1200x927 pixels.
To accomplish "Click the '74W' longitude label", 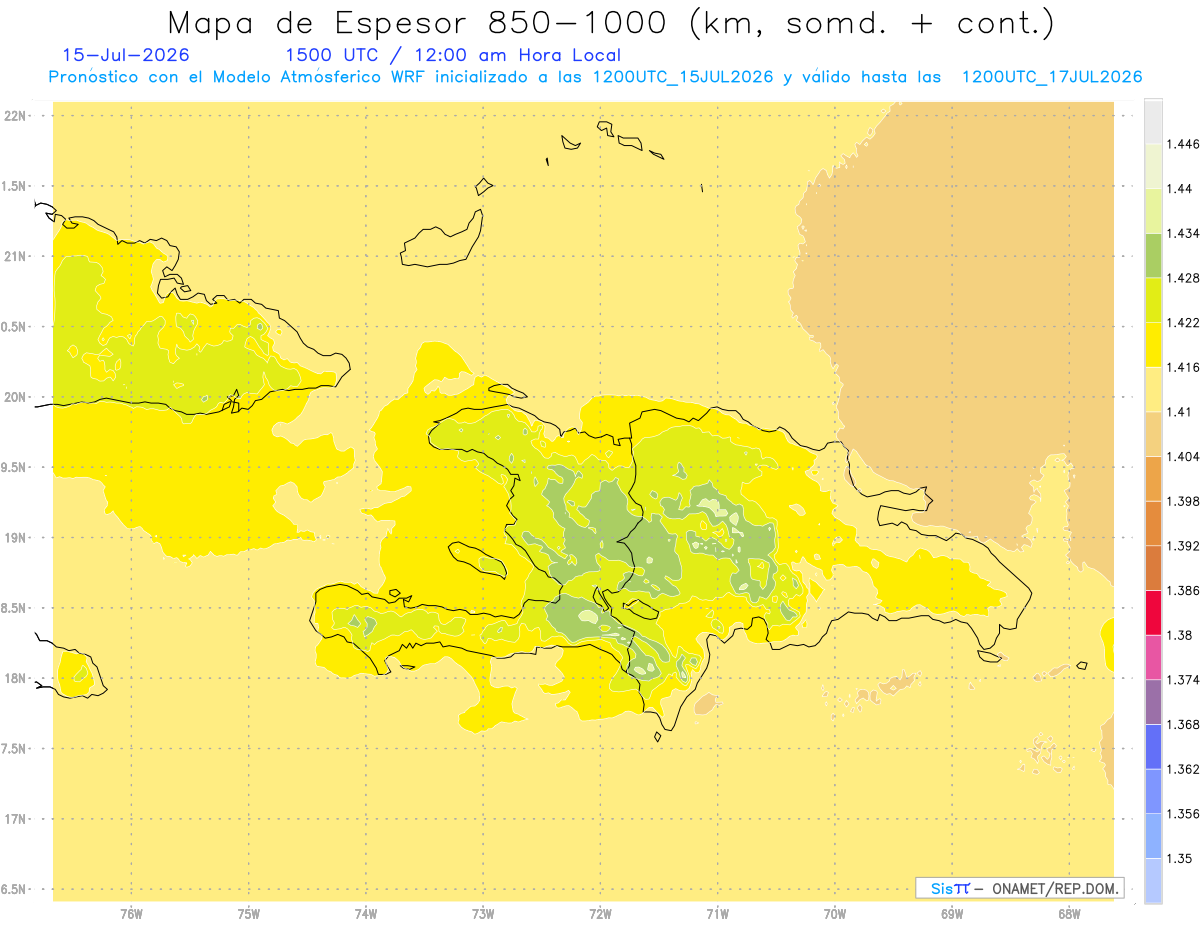I will point(366,915).
